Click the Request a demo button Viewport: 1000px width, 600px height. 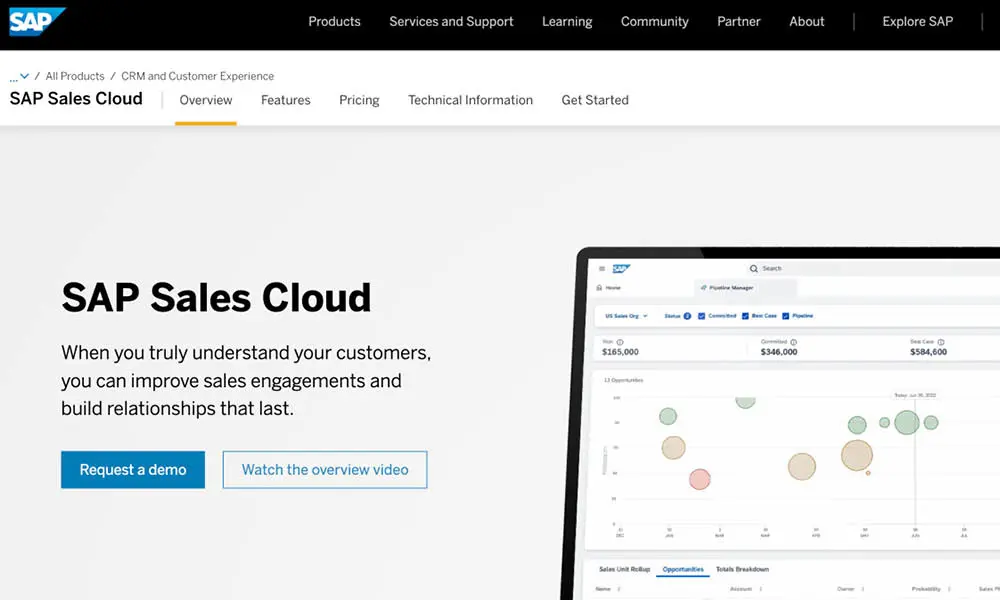pyautogui.click(x=132, y=469)
